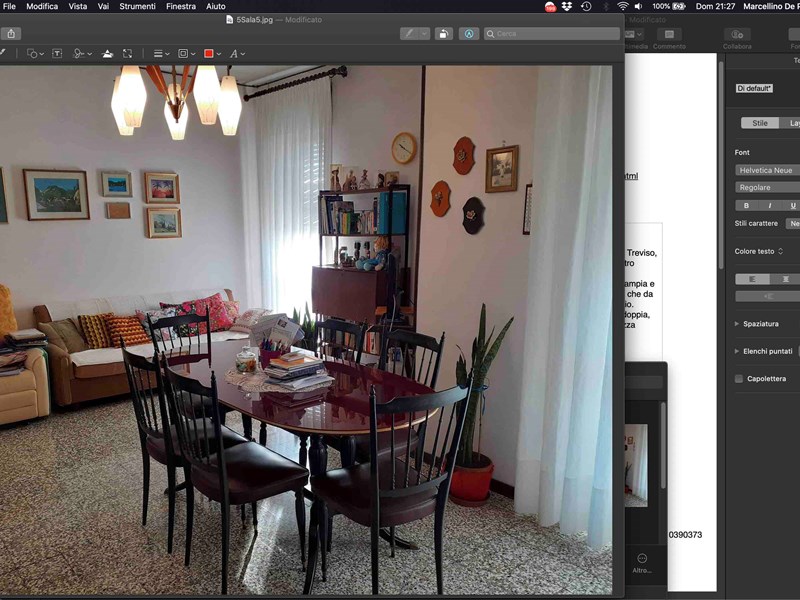Image resolution: width=800 pixels, height=600 pixels.
Task: Open the text style font menu
Action: tap(237, 53)
